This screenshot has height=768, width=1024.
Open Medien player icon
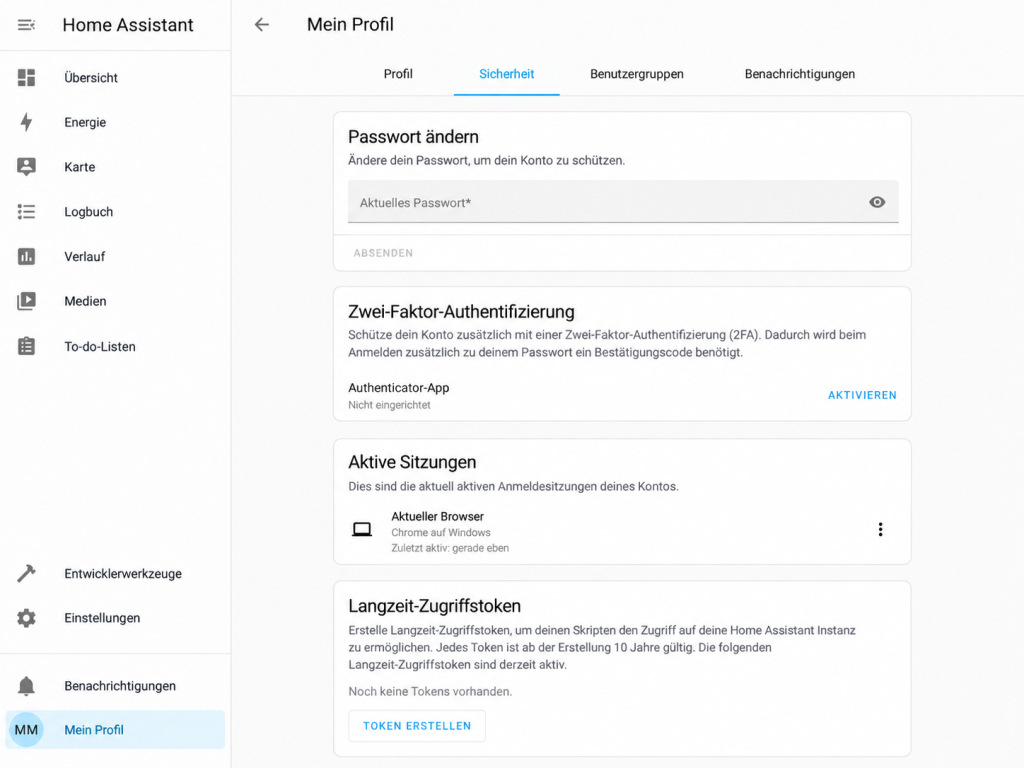click(x=26, y=301)
